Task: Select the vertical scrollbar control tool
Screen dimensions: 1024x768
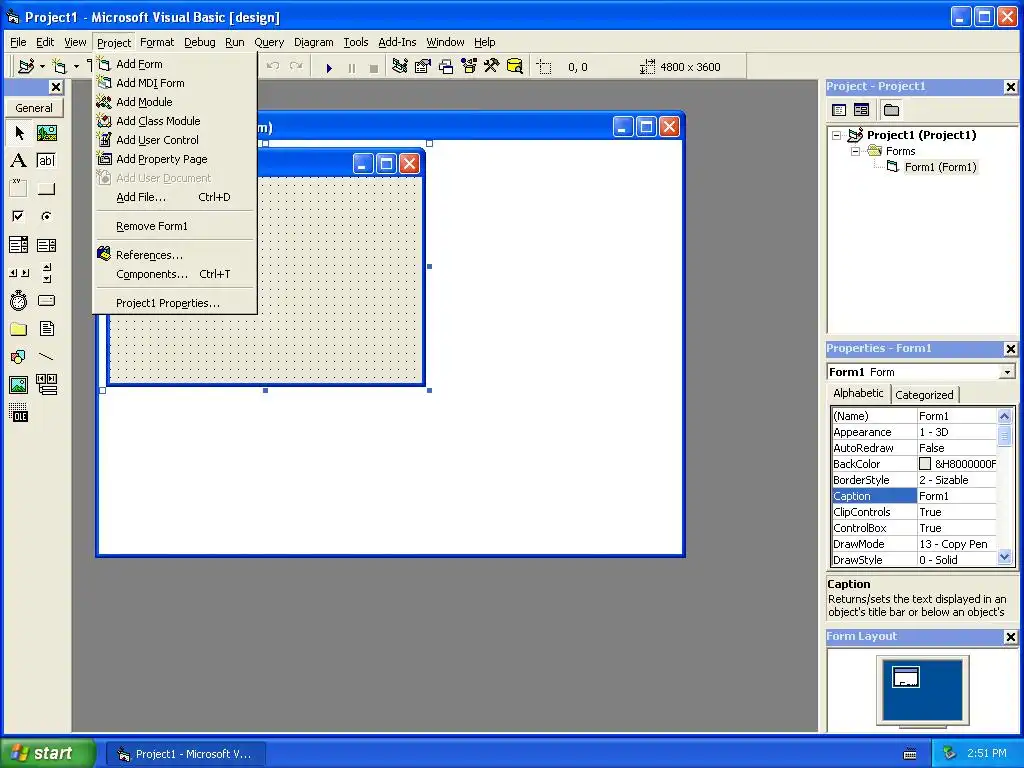Action: (x=46, y=273)
